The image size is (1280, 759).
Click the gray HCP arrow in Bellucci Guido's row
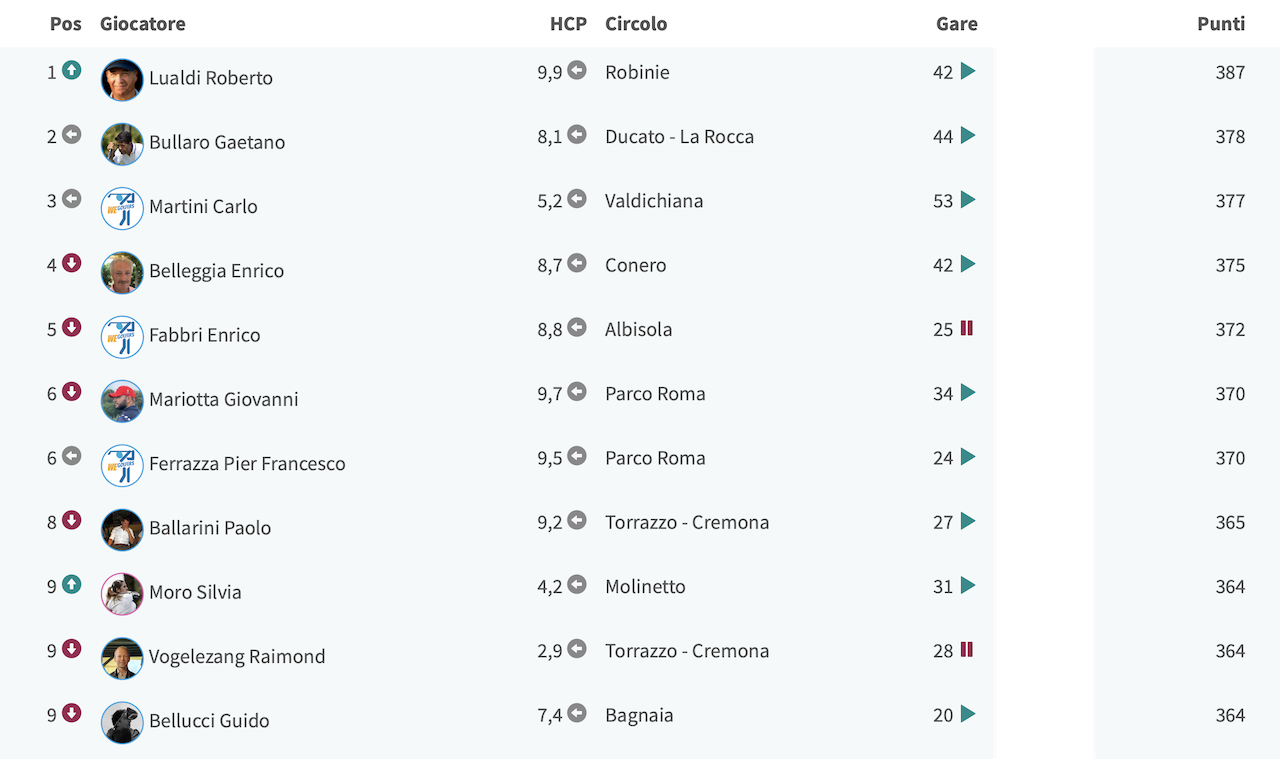[x=577, y=713]
